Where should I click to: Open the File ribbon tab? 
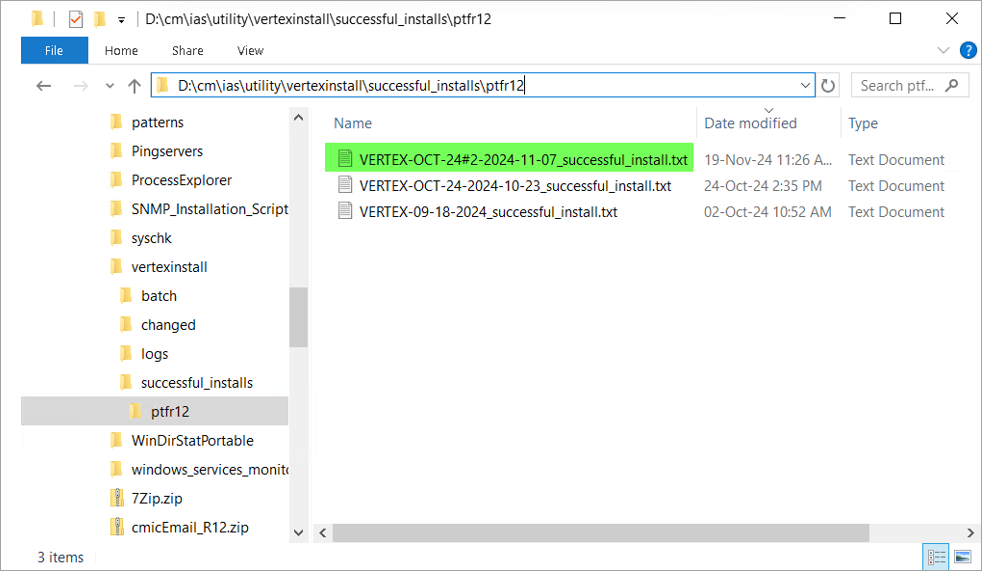tap(54, 51)
